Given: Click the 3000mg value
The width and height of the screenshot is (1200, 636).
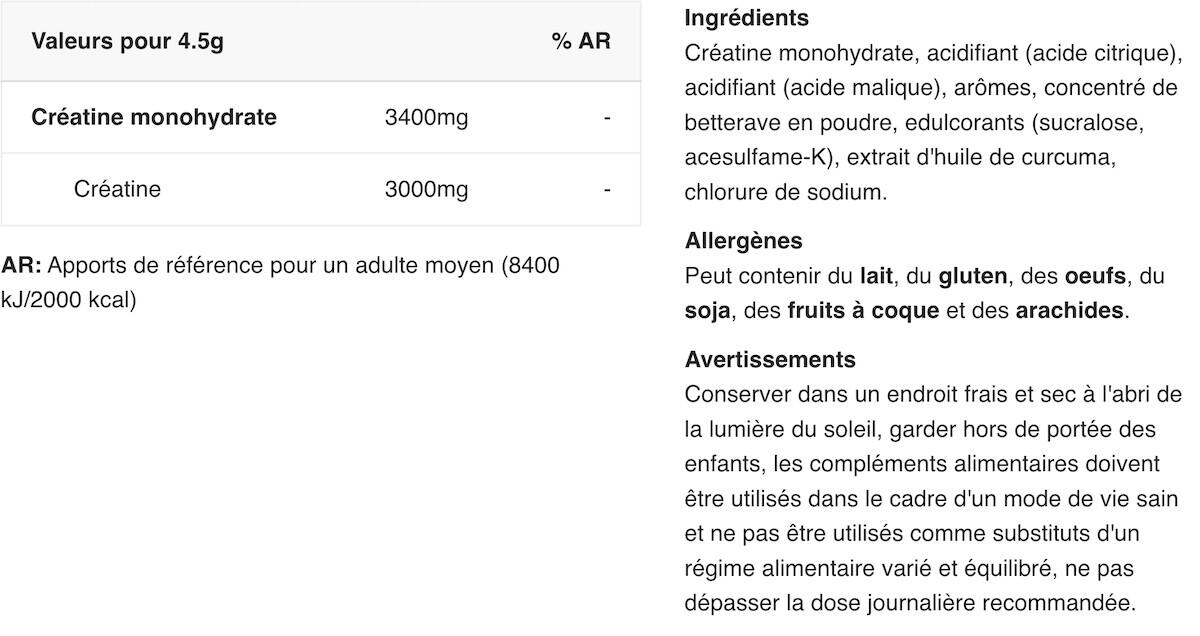Looking at the screenshot, I should click(426, 189).
